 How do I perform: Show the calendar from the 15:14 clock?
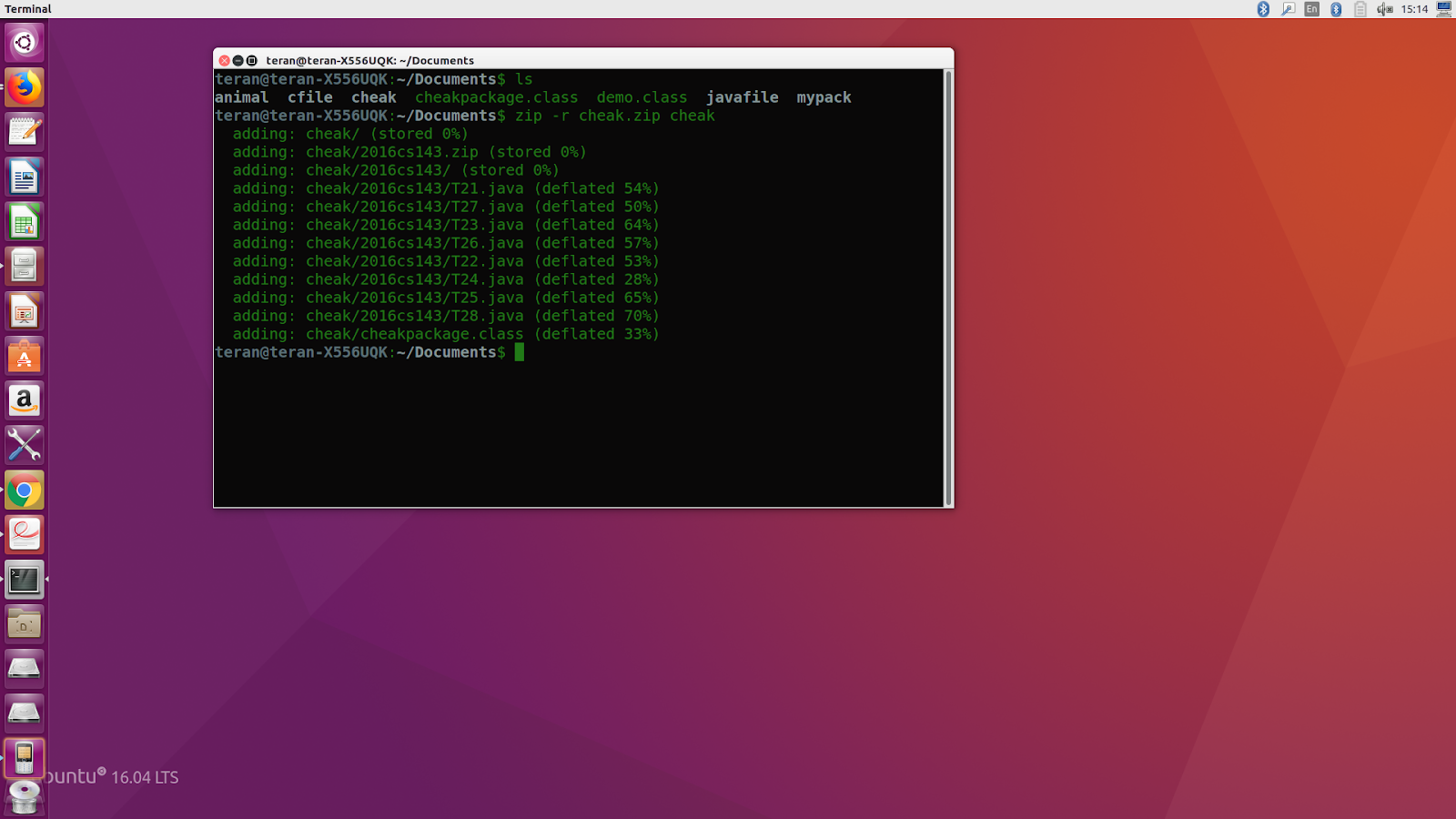(x=1414, y=9)
